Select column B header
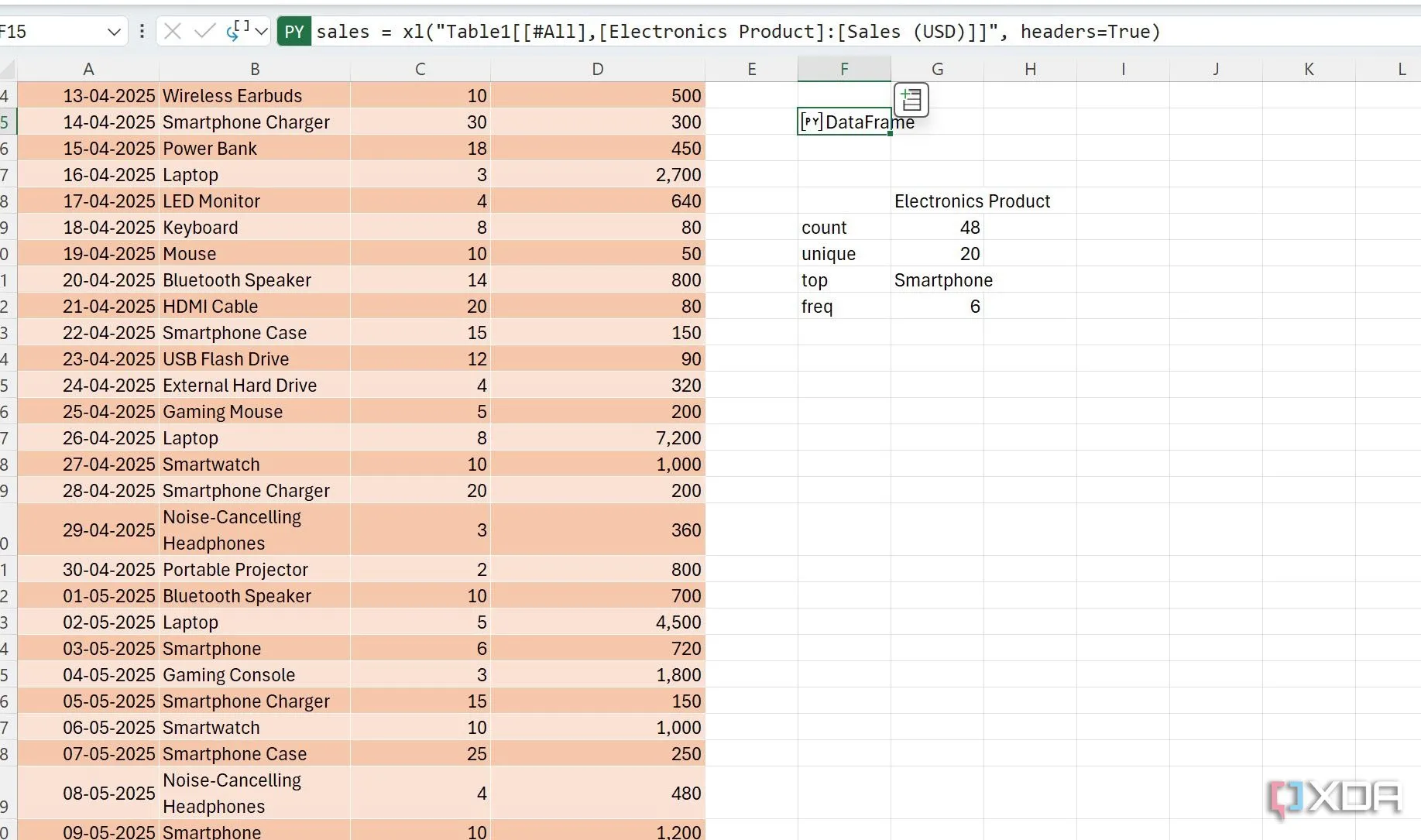The image size is (1421, 840). (255, 69)
